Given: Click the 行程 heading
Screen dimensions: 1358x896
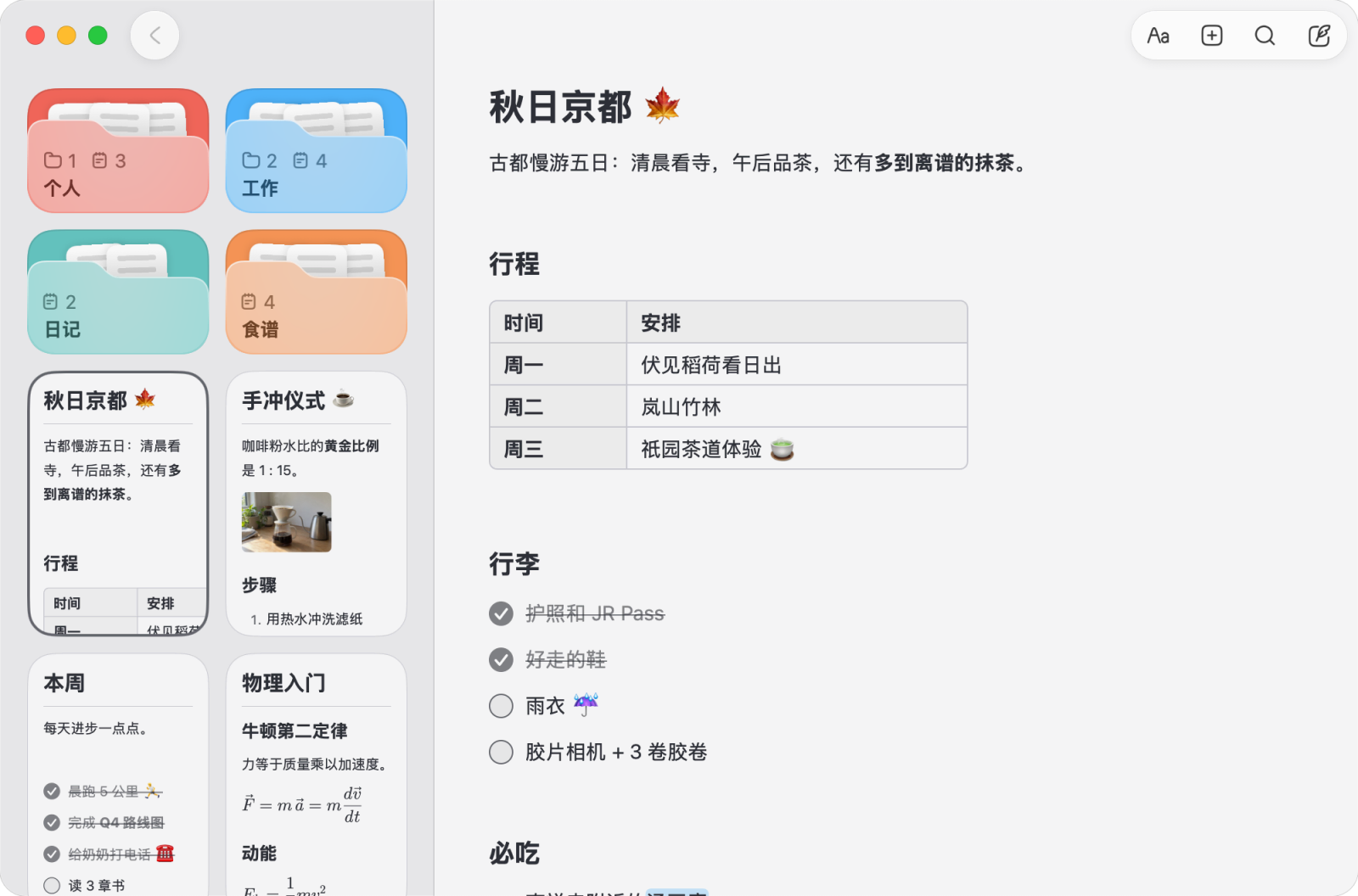Looking at the screenshot, I should tap(513, 264).
